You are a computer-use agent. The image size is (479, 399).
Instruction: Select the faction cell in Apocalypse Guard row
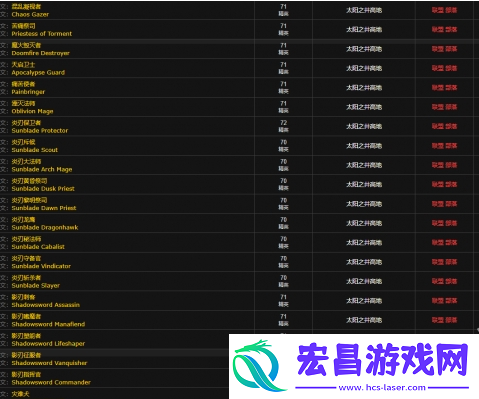[x=444, y=68]
